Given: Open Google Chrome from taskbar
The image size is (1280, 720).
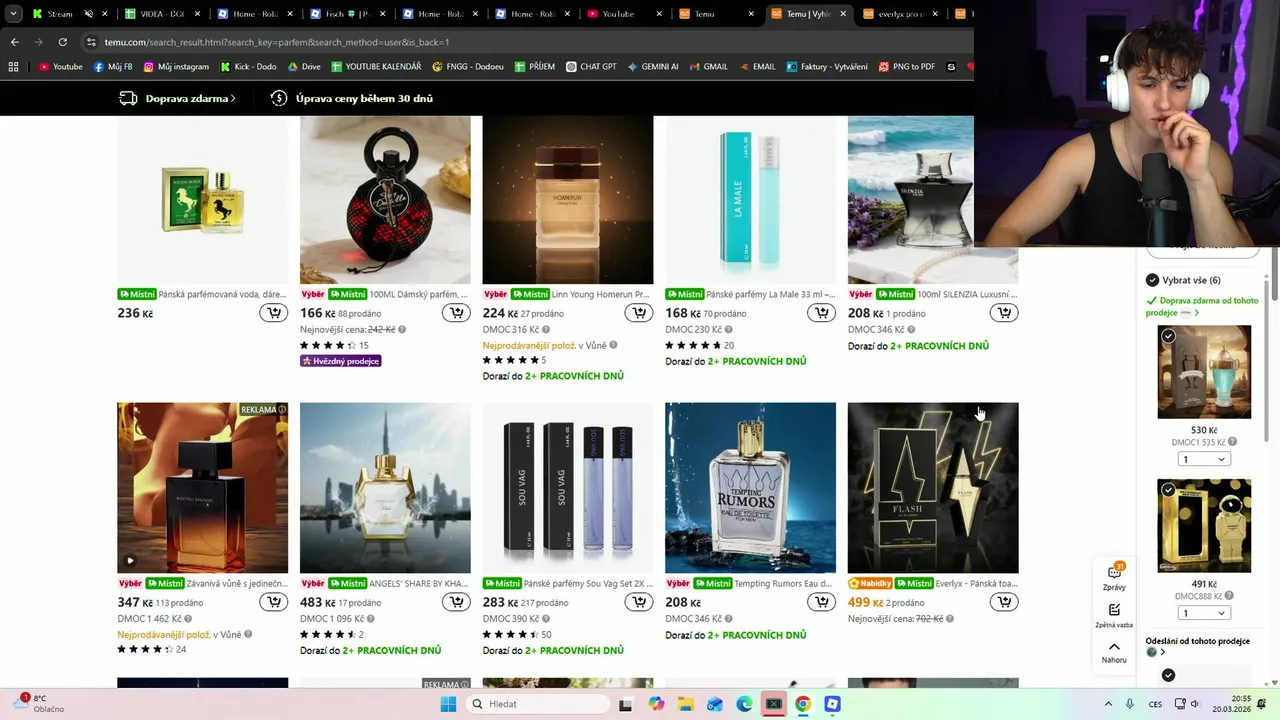Looking at the screenshot, I should click(x=803, y=704).
